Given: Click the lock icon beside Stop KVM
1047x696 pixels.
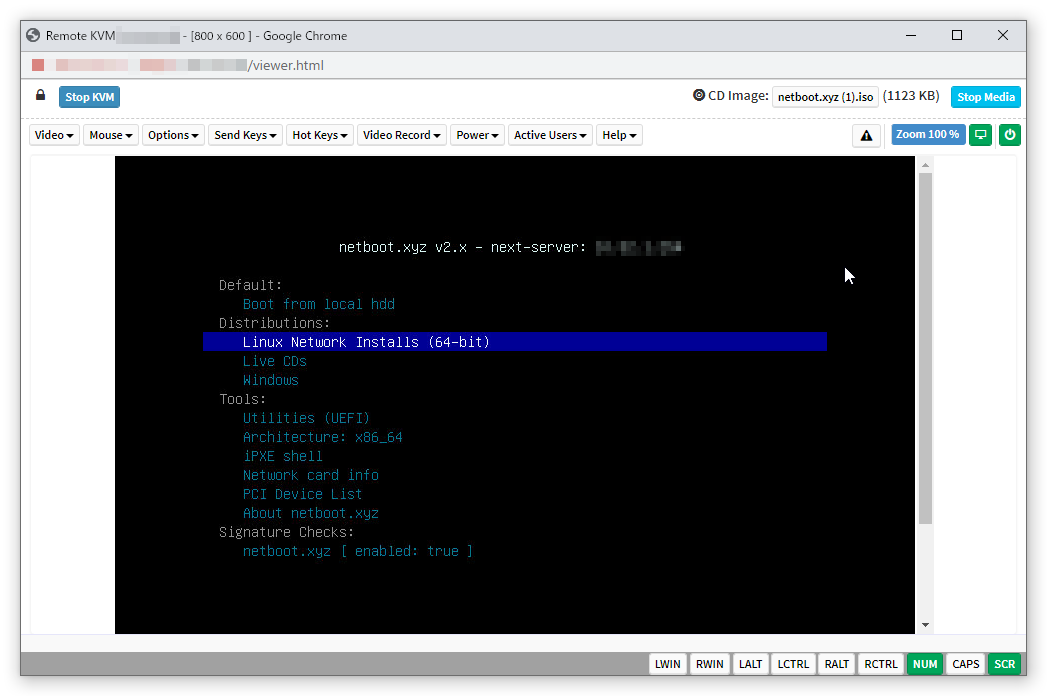Looking at the screenshot, I should 40,96.
